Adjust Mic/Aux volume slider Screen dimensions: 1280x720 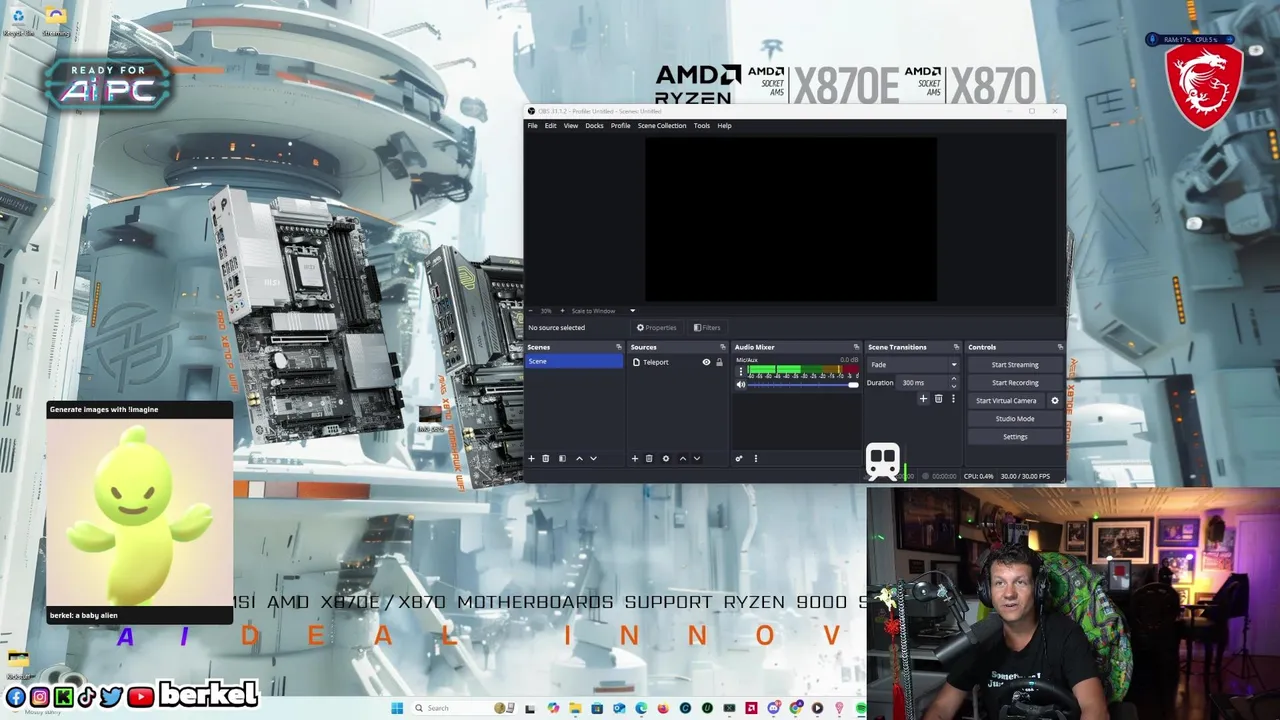pyautogui.click(x=803, y=385)
